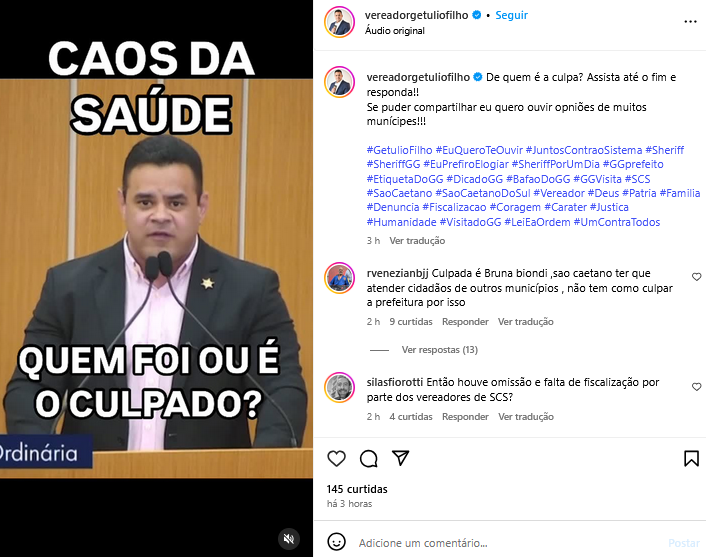Viewport: 706px width, 557px height.
Task: Open vereadorgetuliofilho's profile picture in the header
Action: pyautogui.click(x=339, y=22)
